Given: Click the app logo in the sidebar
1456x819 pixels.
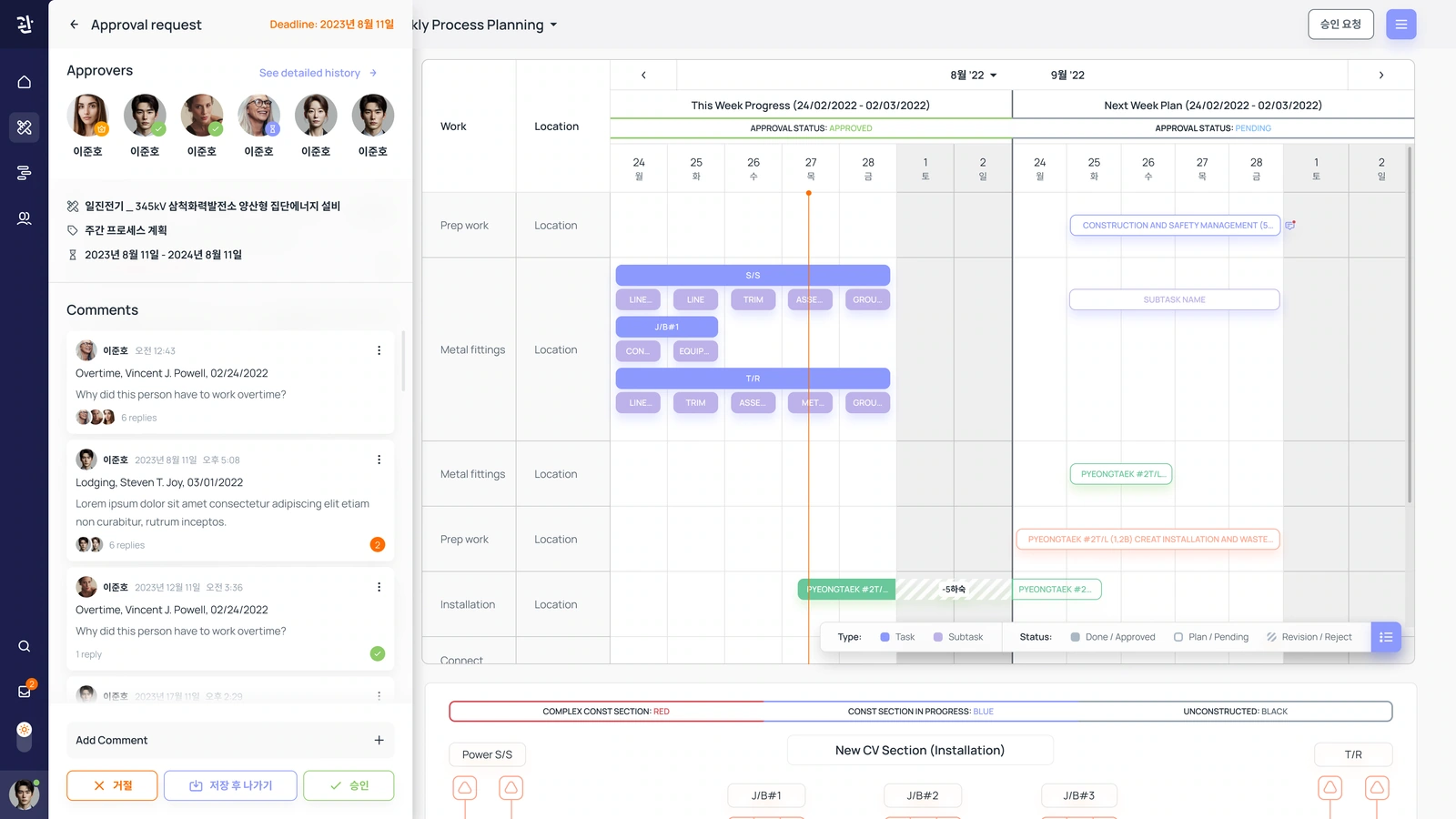Looking at the screenshot, I should click(25, 25).
